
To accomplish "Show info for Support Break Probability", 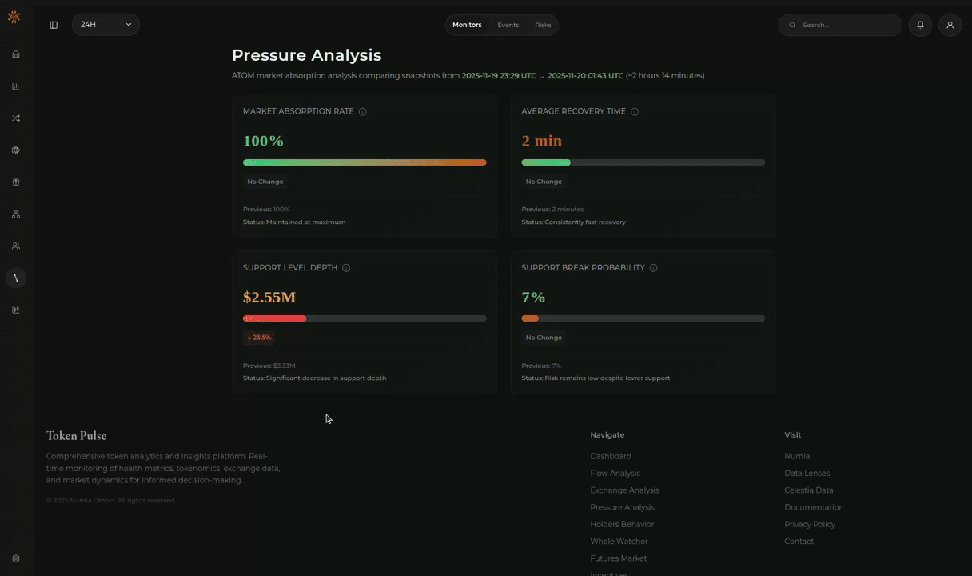I will coord(653,268).
